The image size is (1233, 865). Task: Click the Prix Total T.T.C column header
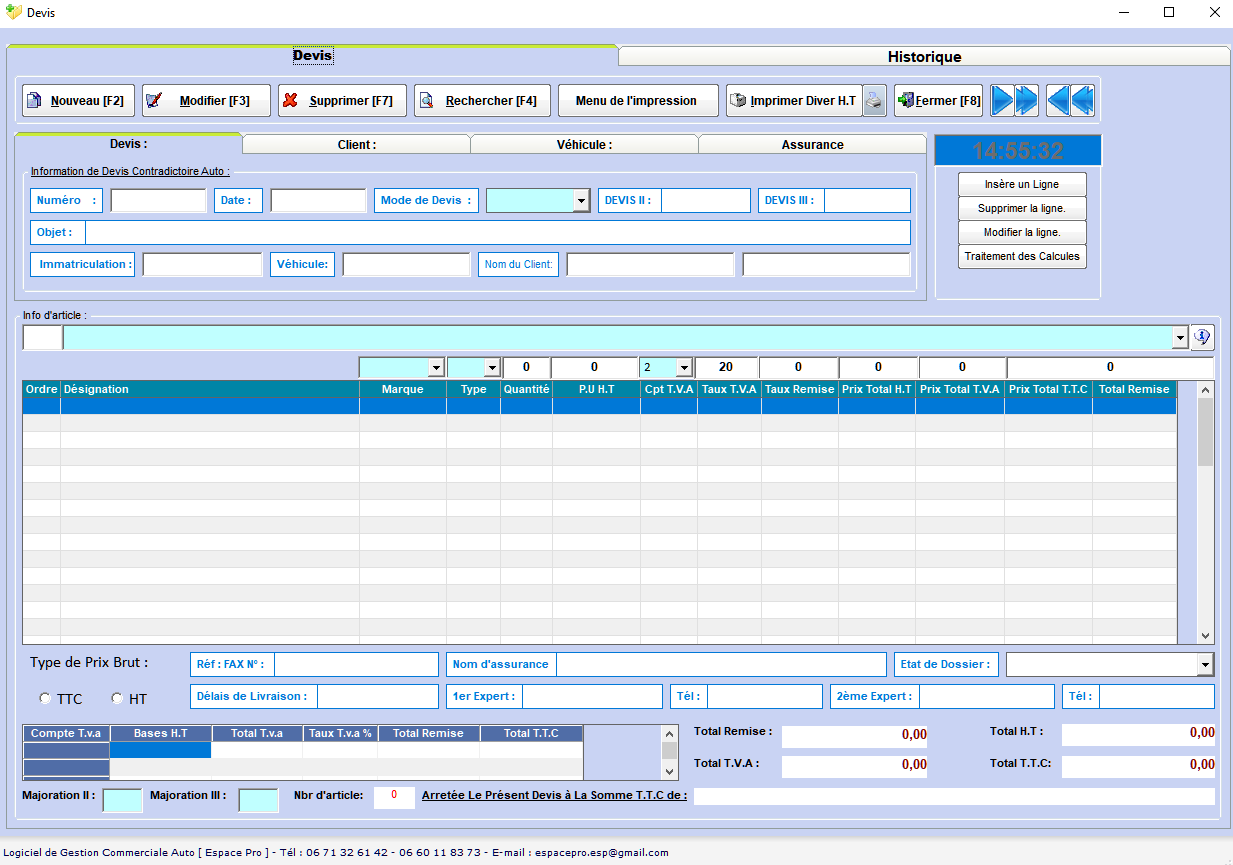[1049, 389]
